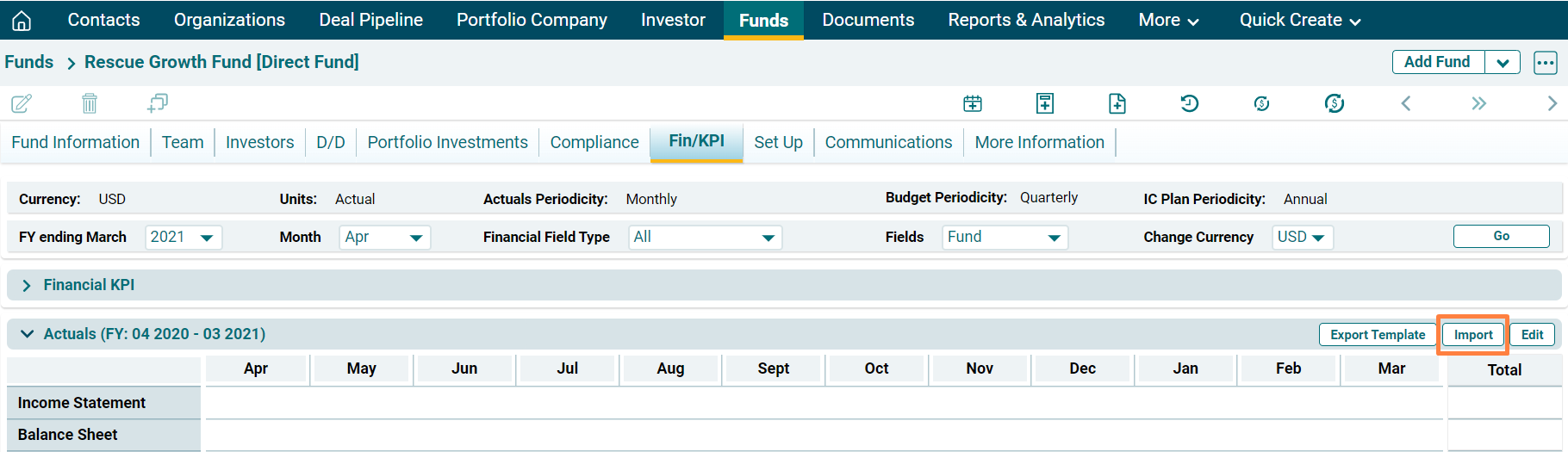Click the add document icon

pos(1117,103)
